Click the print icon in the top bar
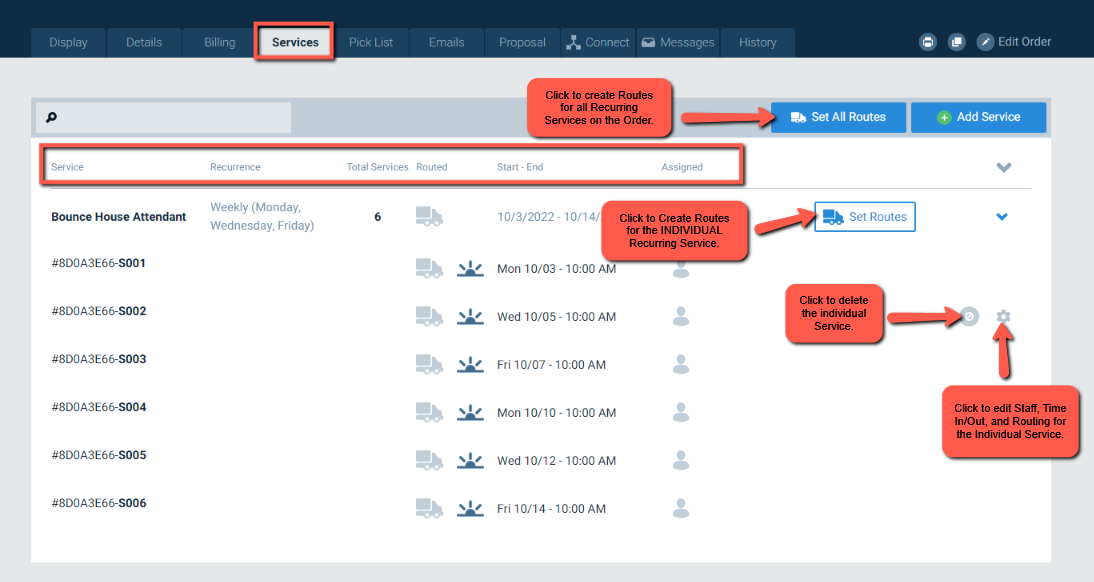 (x=928, y=41)
